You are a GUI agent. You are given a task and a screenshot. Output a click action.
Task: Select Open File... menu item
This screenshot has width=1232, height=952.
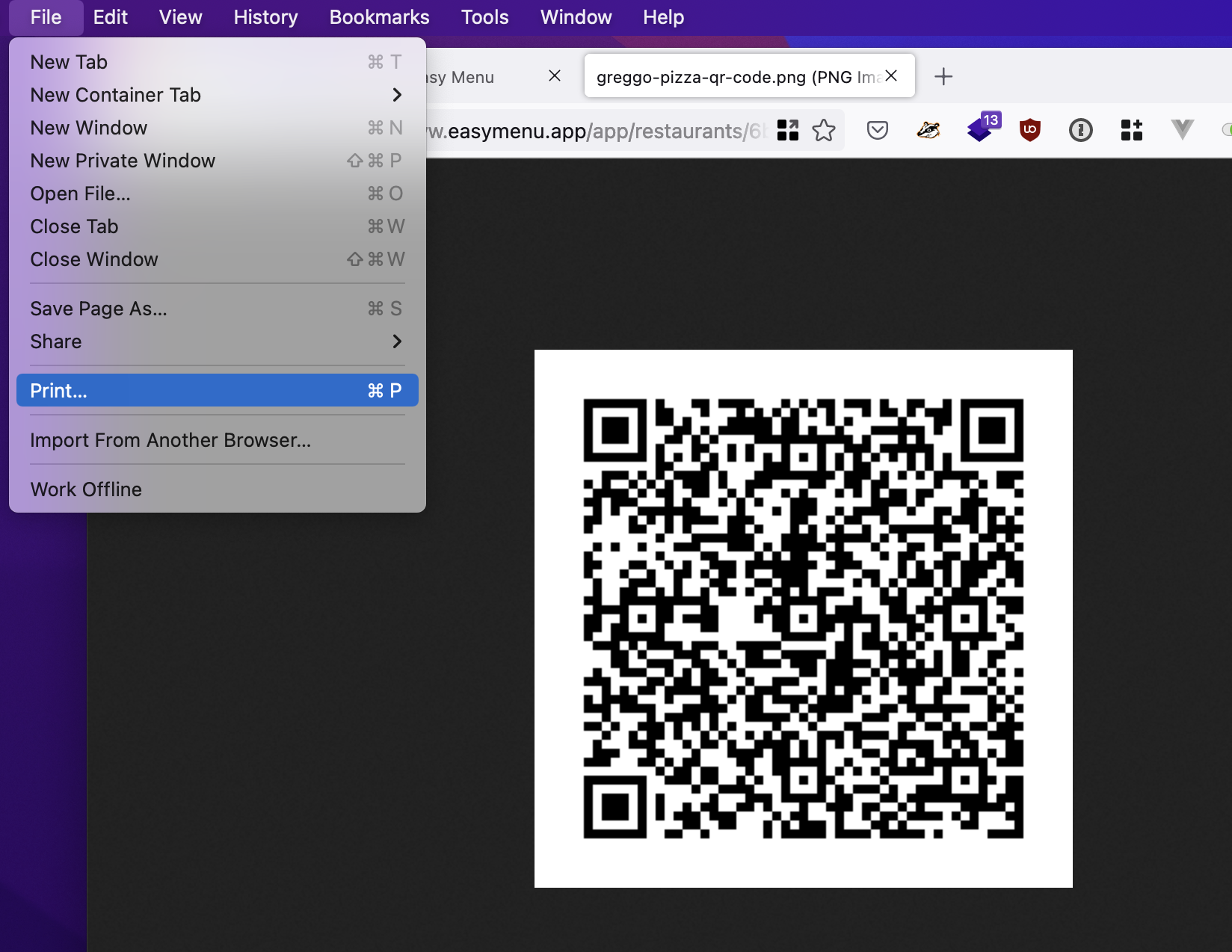click(x=218, y=194)
